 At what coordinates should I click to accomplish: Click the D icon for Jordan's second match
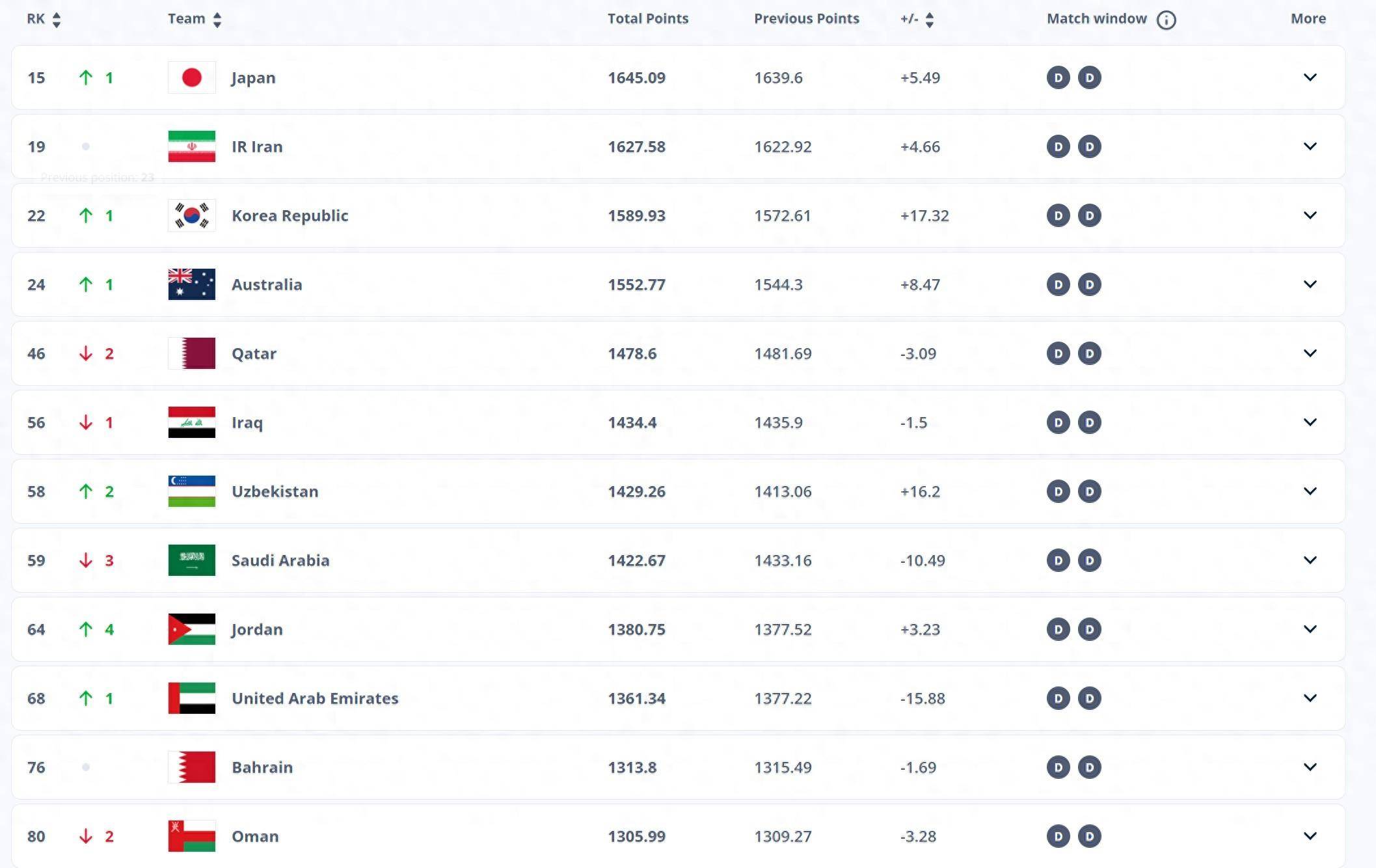pos(1090,628)
